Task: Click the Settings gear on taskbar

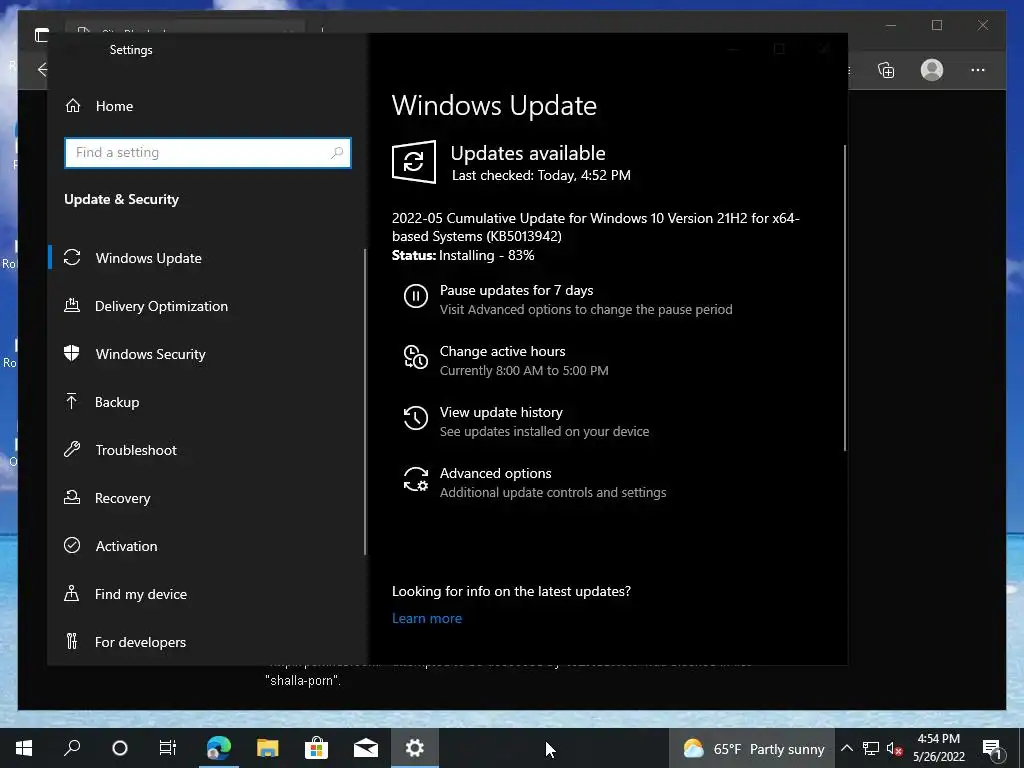Action: [415, 748]
